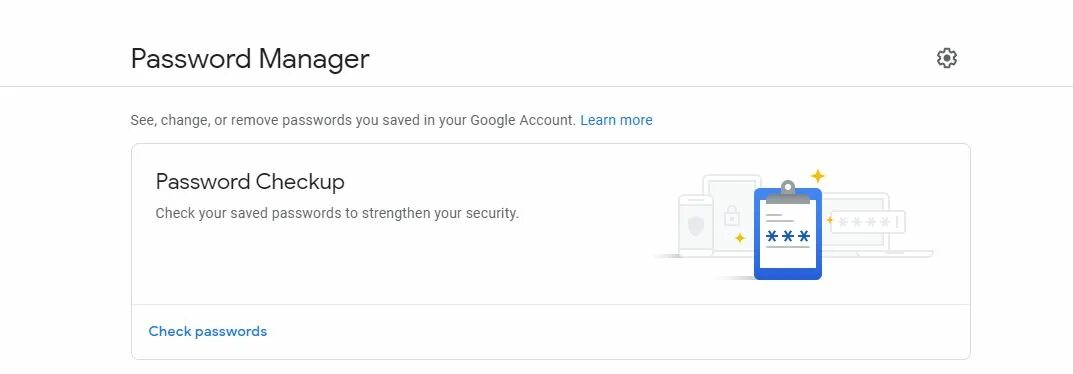Click the gray lines on clipboard paper
Viewport: 1073px width, 374px height.
(x=779, y=218)
